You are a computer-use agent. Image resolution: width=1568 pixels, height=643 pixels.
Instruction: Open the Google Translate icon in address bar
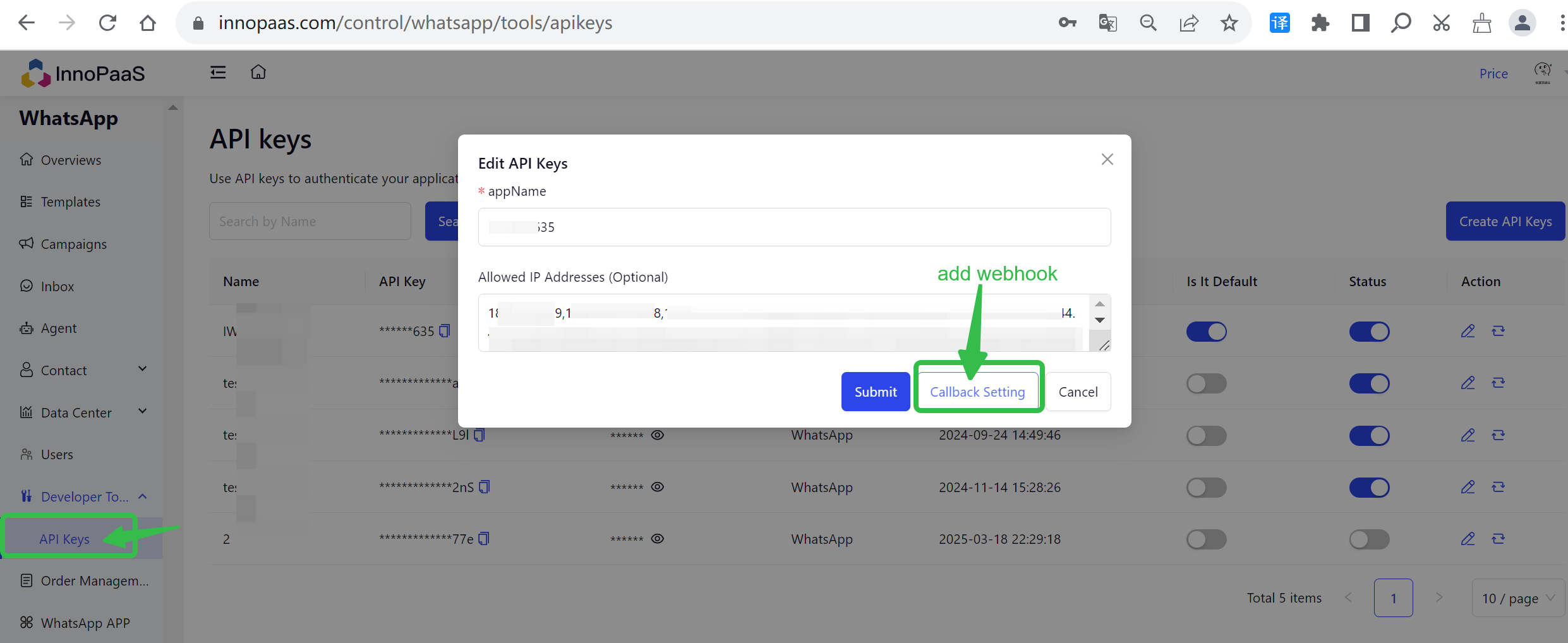tap(1107, 23)
